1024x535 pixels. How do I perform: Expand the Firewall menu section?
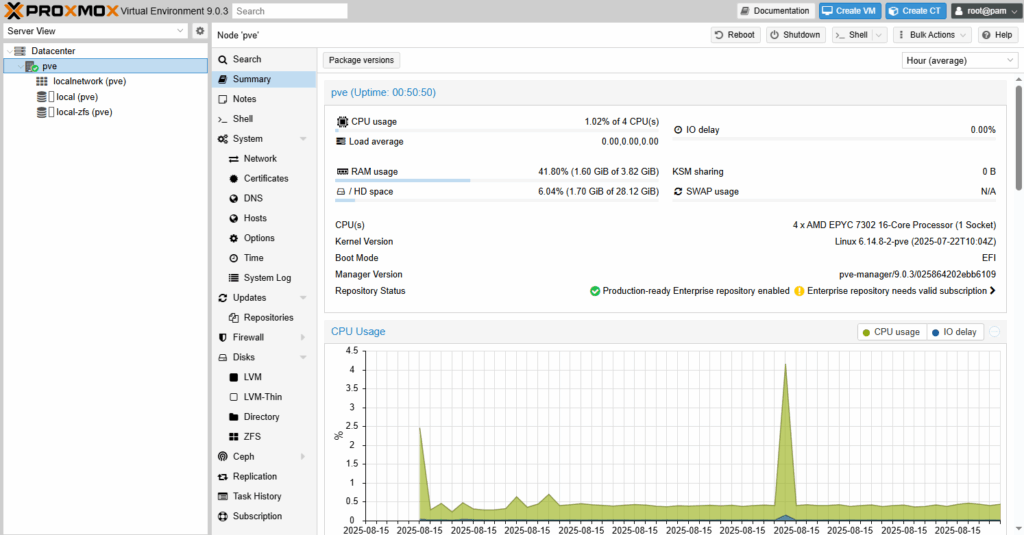tap(303, 337)
